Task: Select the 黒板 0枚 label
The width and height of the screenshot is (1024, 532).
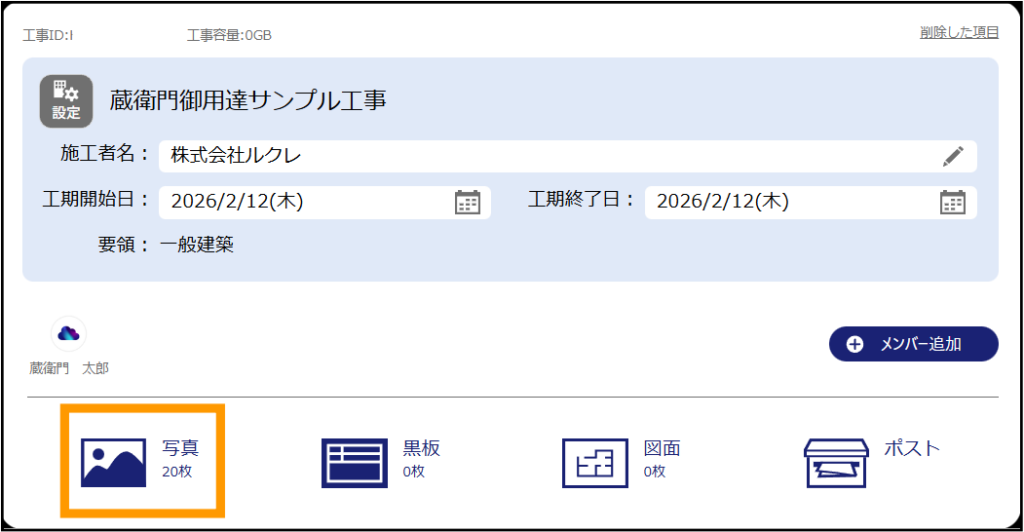Action: 421,459
